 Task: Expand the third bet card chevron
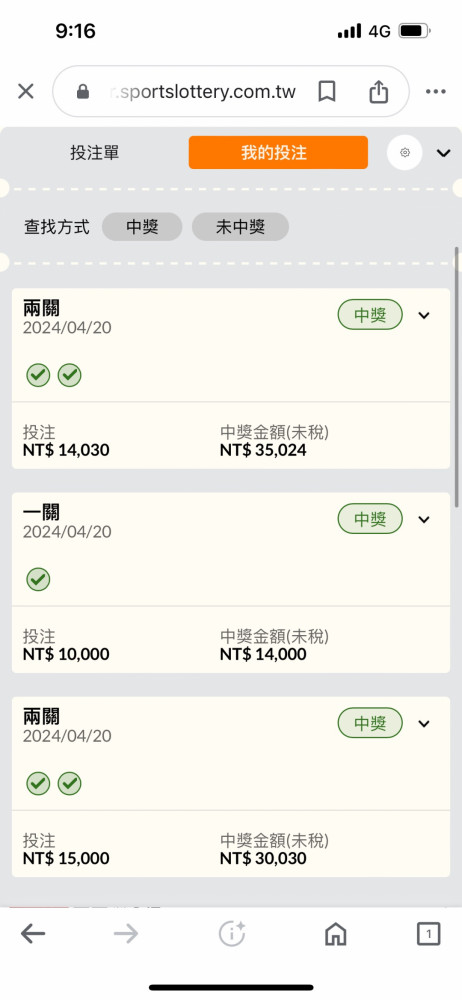pyautogui.click(x=424, y=723)
